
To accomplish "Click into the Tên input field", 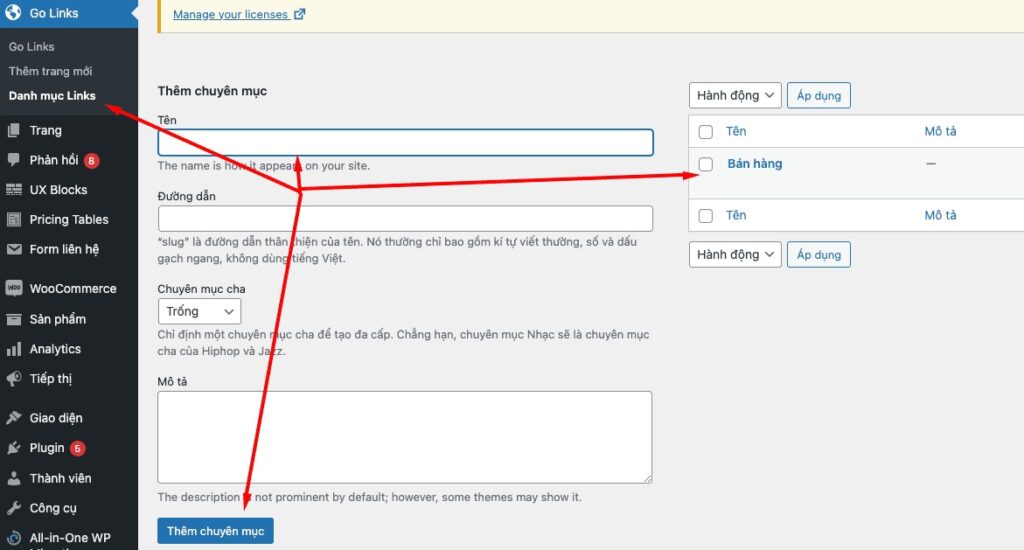I will click(x=405, y=142).
